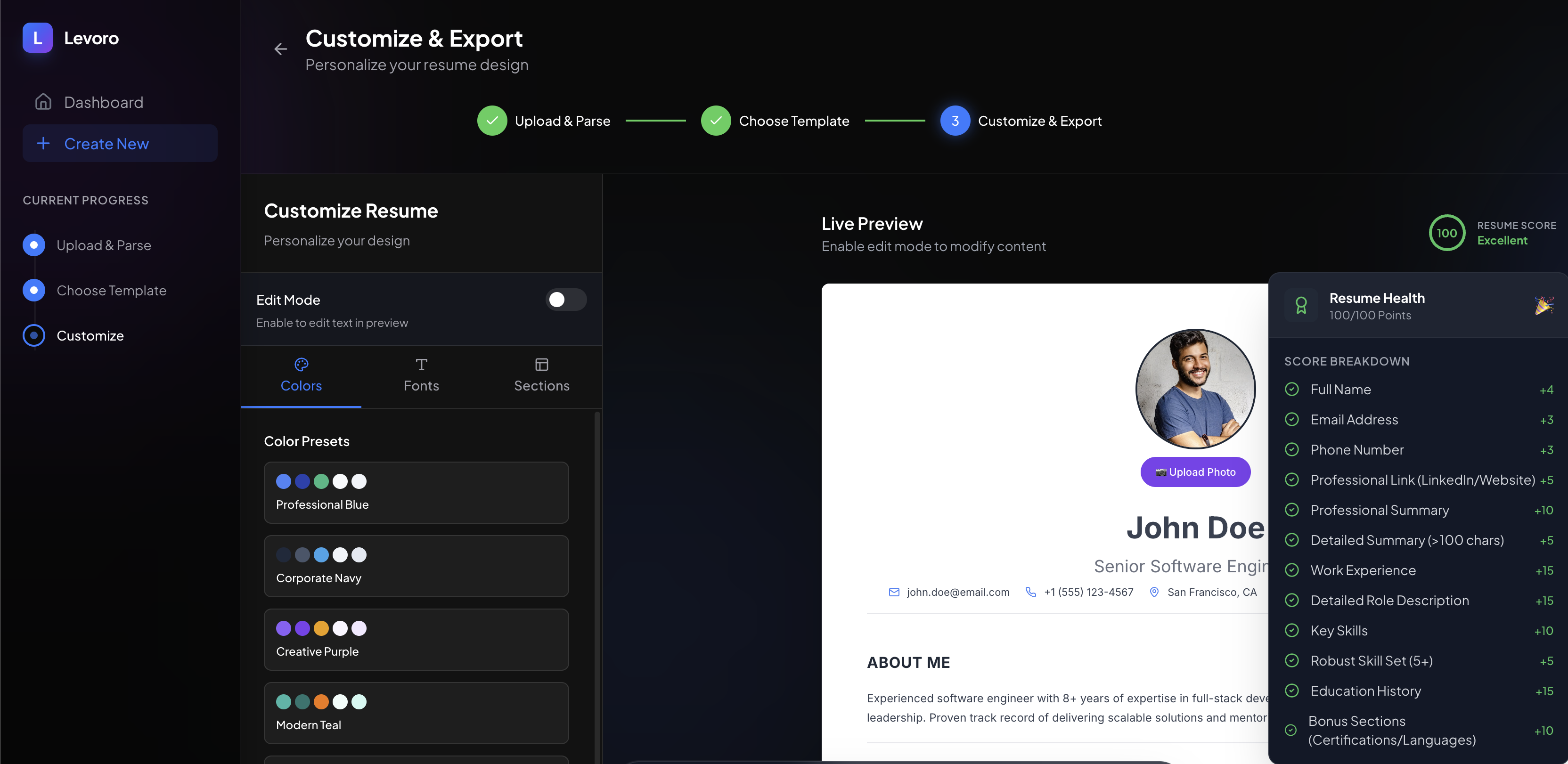
Task: Click the Levoro logo icon
Action: 38,38
